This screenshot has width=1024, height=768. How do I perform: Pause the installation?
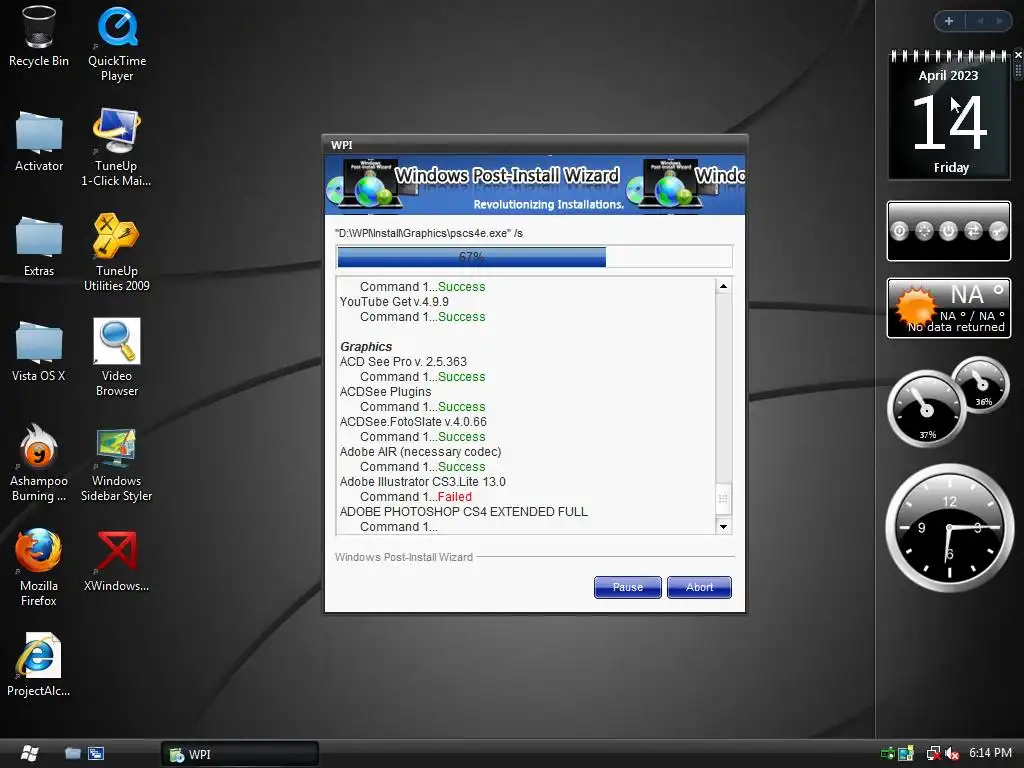tap(628, 587)
